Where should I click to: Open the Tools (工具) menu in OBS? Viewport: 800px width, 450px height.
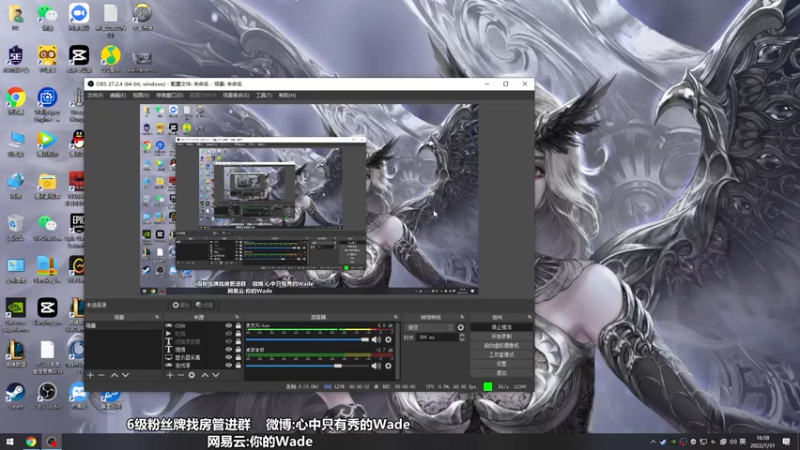[x=264, y=95]
